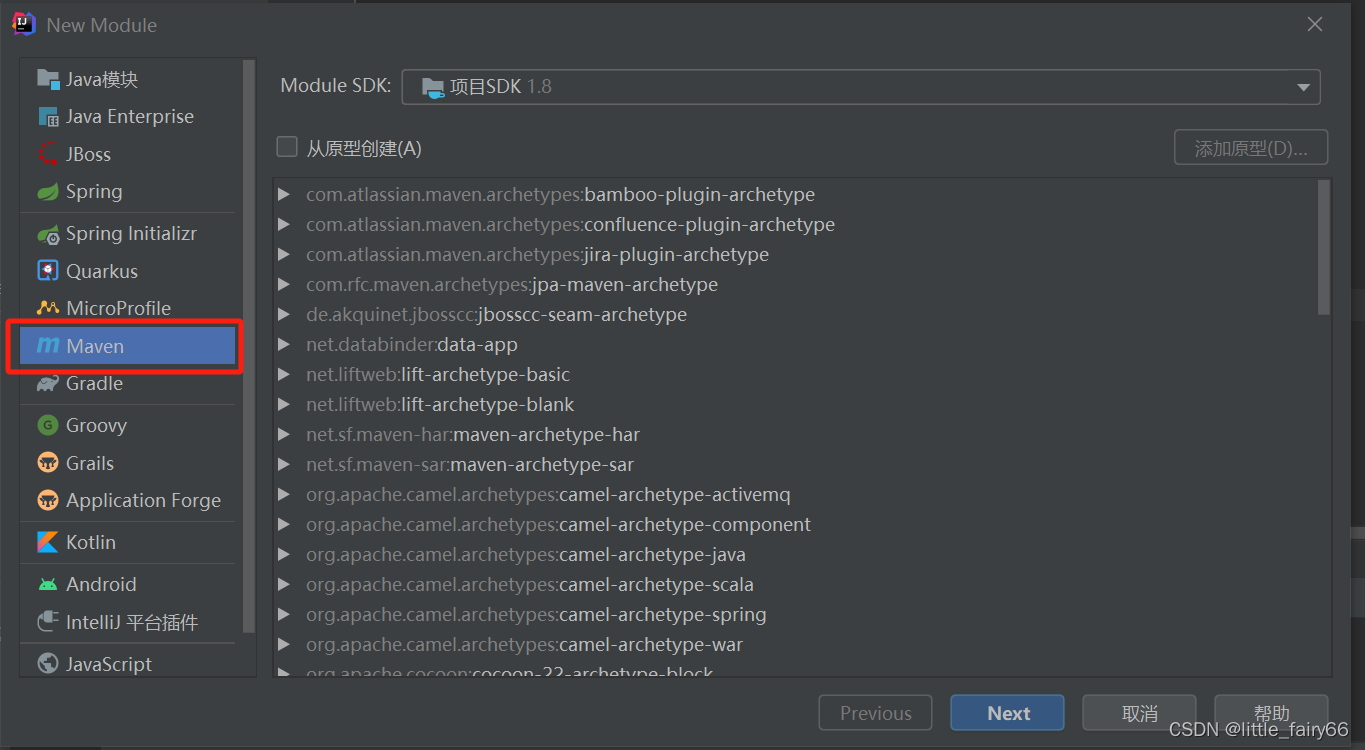This screenshot has height=750, width=1365.
Task: Expand the camel-archetype-war entry
Action: [284, 645]
